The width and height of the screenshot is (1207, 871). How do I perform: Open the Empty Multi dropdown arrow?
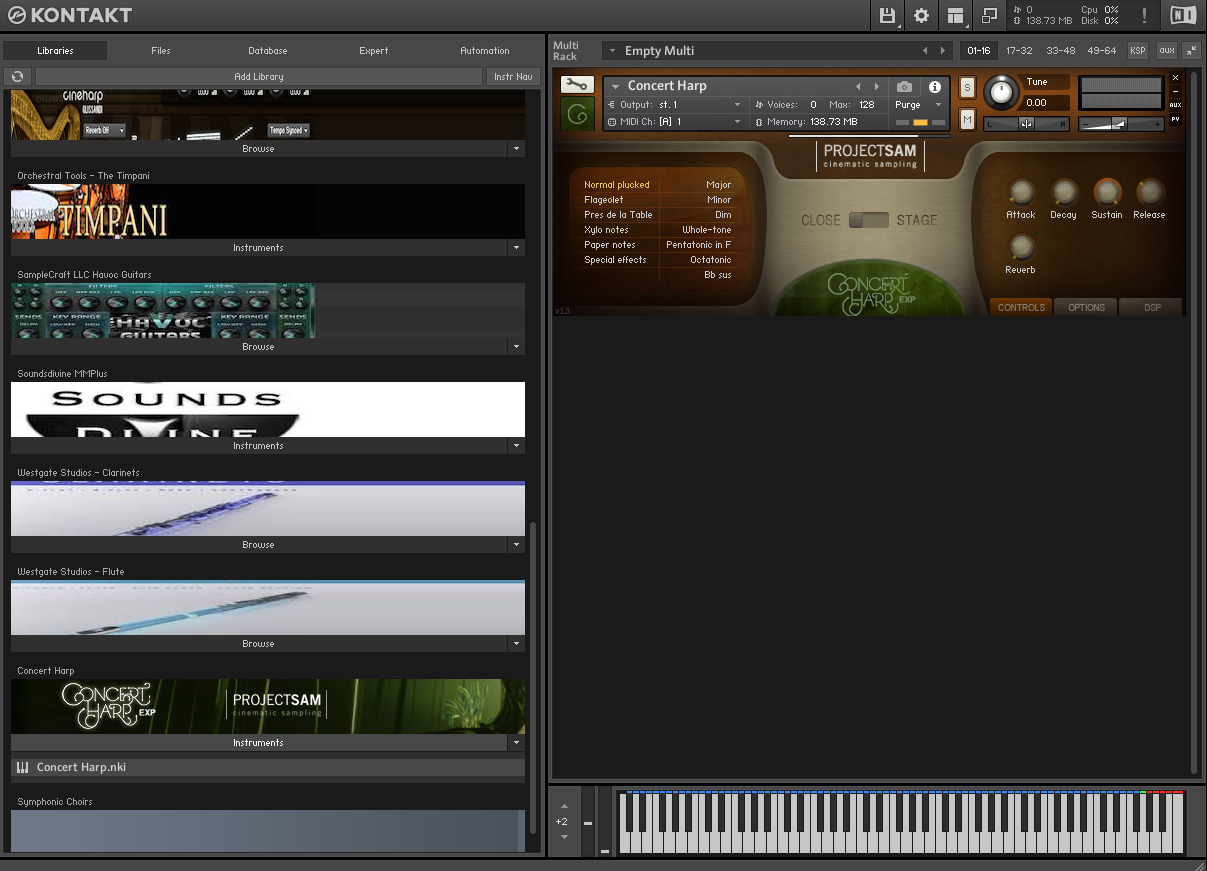click(610, 51)
